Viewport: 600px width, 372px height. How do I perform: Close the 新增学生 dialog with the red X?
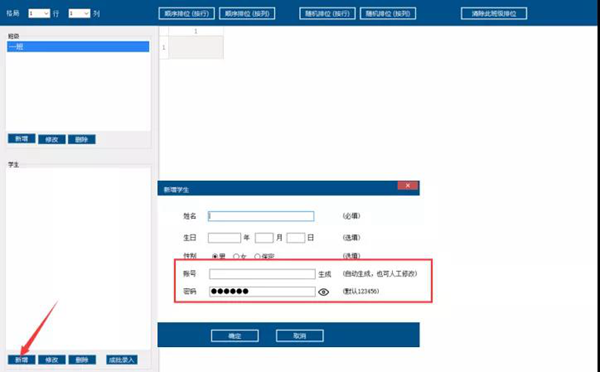(x=408, y=186)
